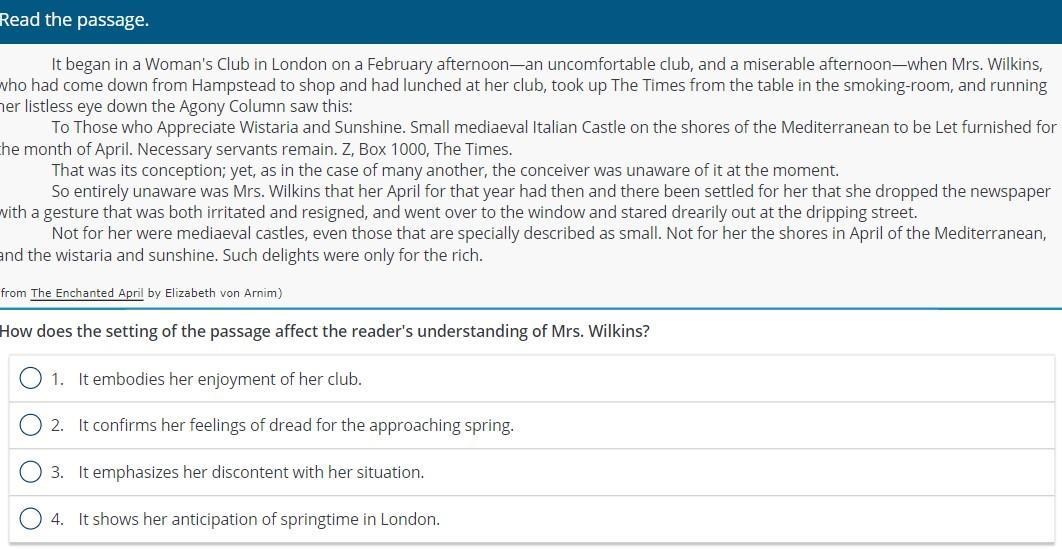Viewport: 1062px width, 549px height.
Task: Click answer text "It emphasizes her discontent with her situation."
Action: [251, 473]
